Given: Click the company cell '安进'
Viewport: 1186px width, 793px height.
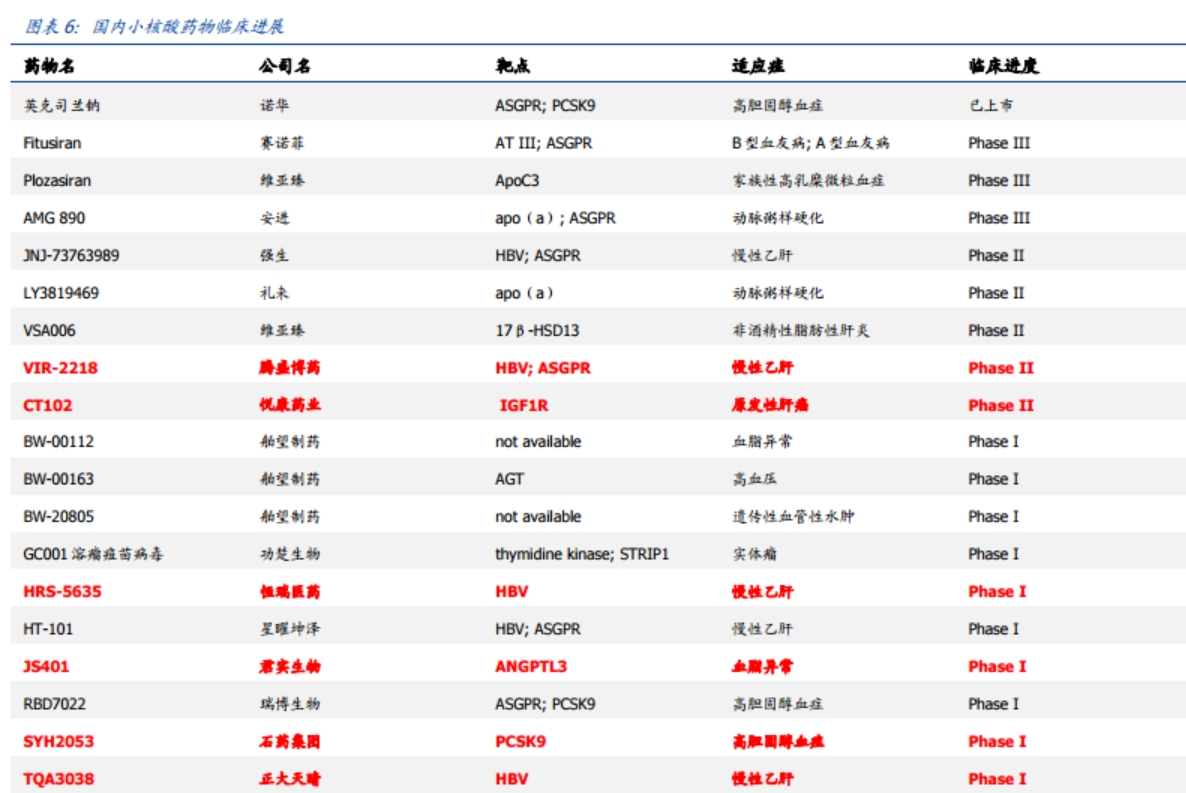Looking at the screenshot, I should pyautogui.click(x=275, y=218).
